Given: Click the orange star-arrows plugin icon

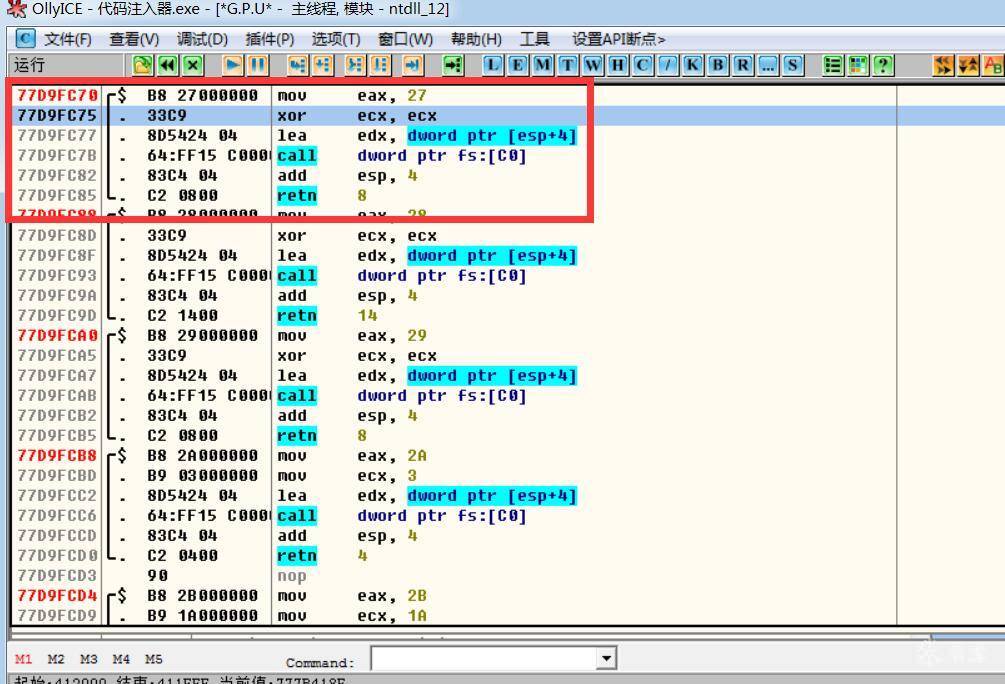Looking at the screenshot, I should pos(968,65).
